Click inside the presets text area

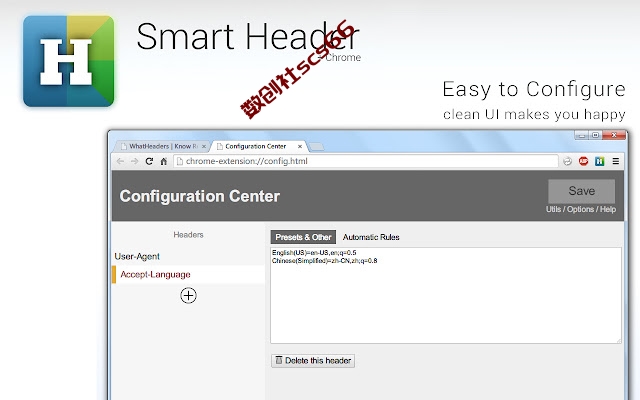[446, 296]
